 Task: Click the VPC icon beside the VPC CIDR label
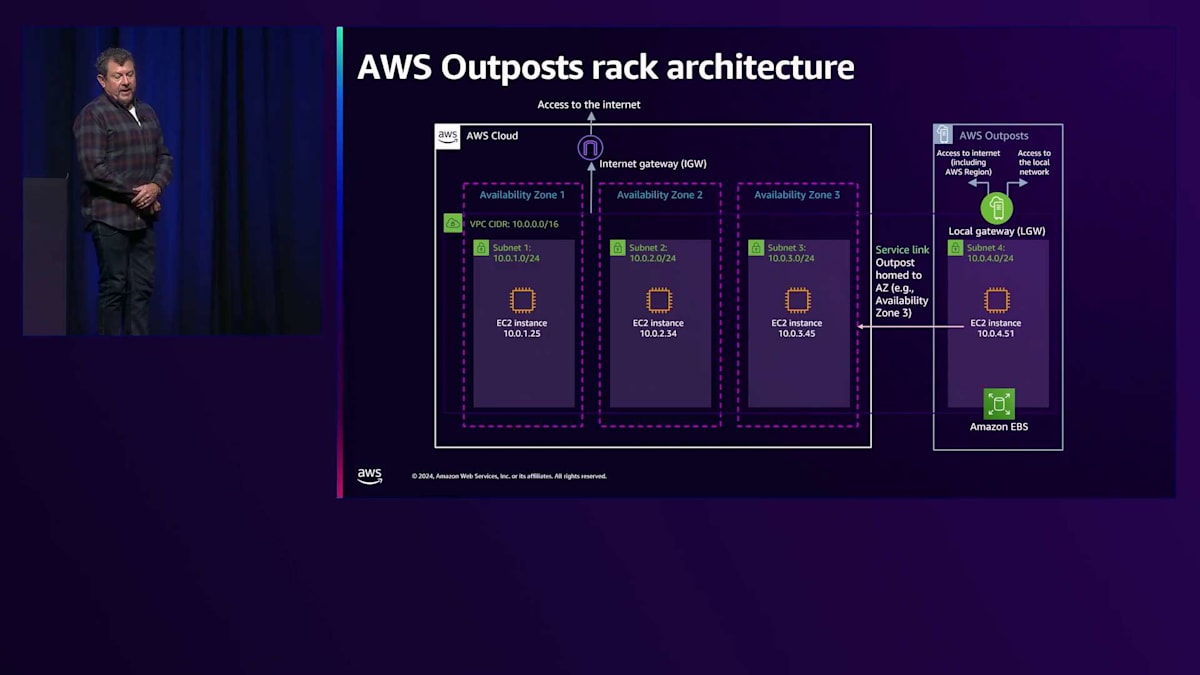pos(453,224)
